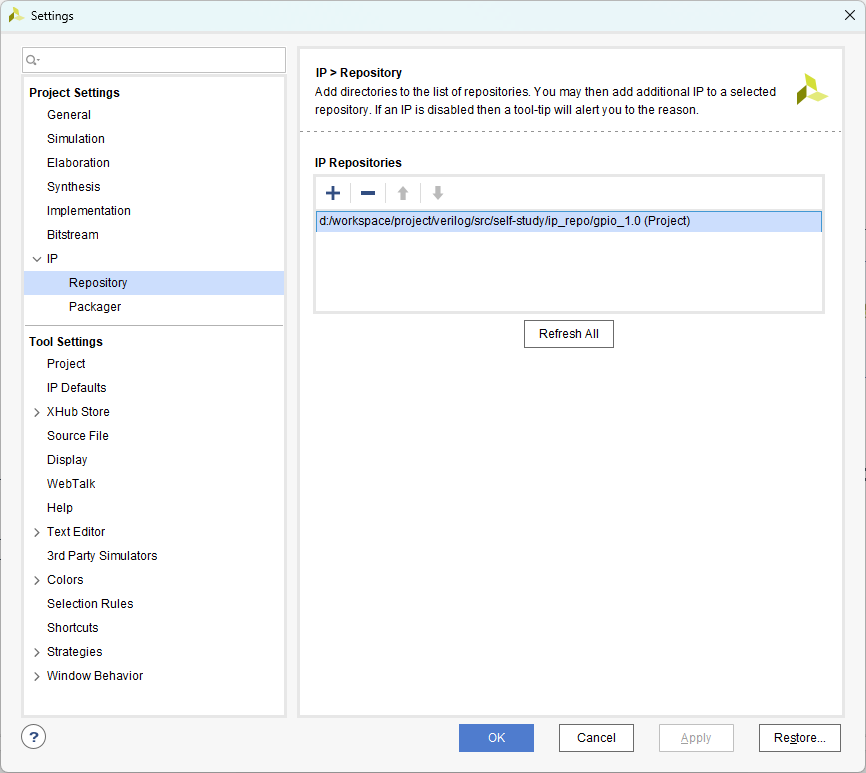Click the move down arrow icon
The width and height of the screenshot is (866, 773).
[438, 193]
